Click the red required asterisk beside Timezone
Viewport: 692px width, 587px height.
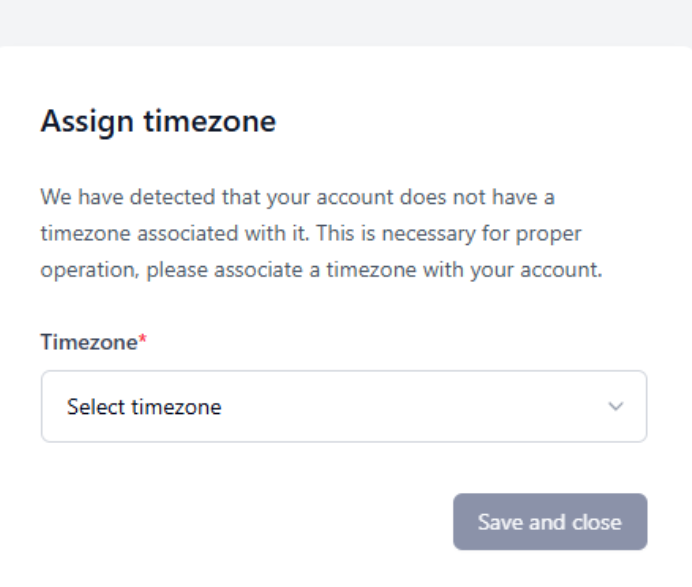click(x=142, y=342)
